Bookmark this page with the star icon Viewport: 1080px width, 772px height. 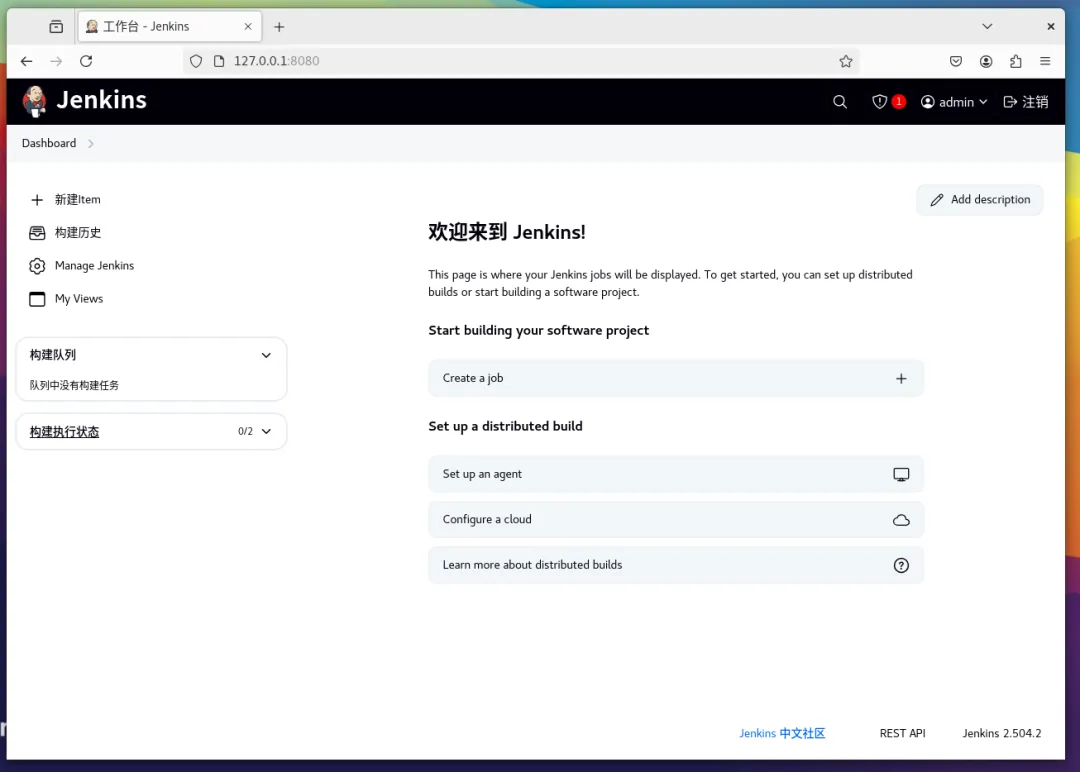point(846,61)
